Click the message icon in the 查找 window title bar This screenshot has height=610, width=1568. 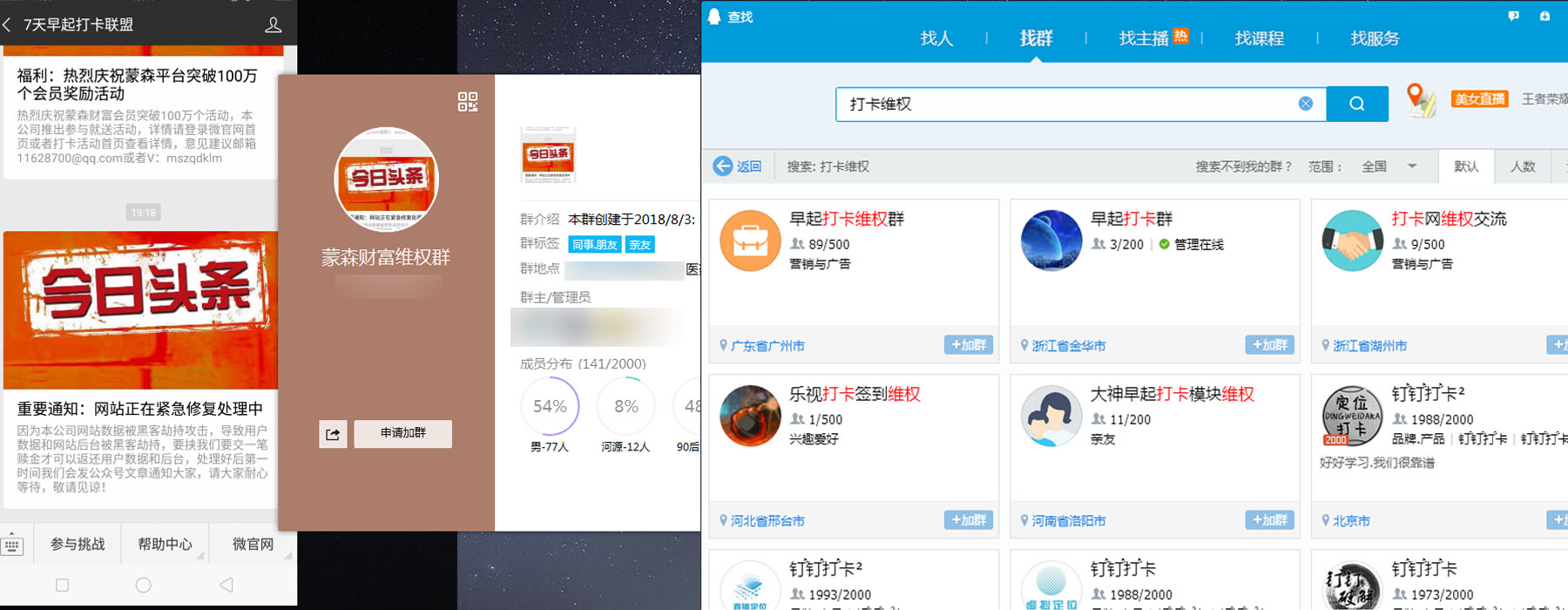1514,16
